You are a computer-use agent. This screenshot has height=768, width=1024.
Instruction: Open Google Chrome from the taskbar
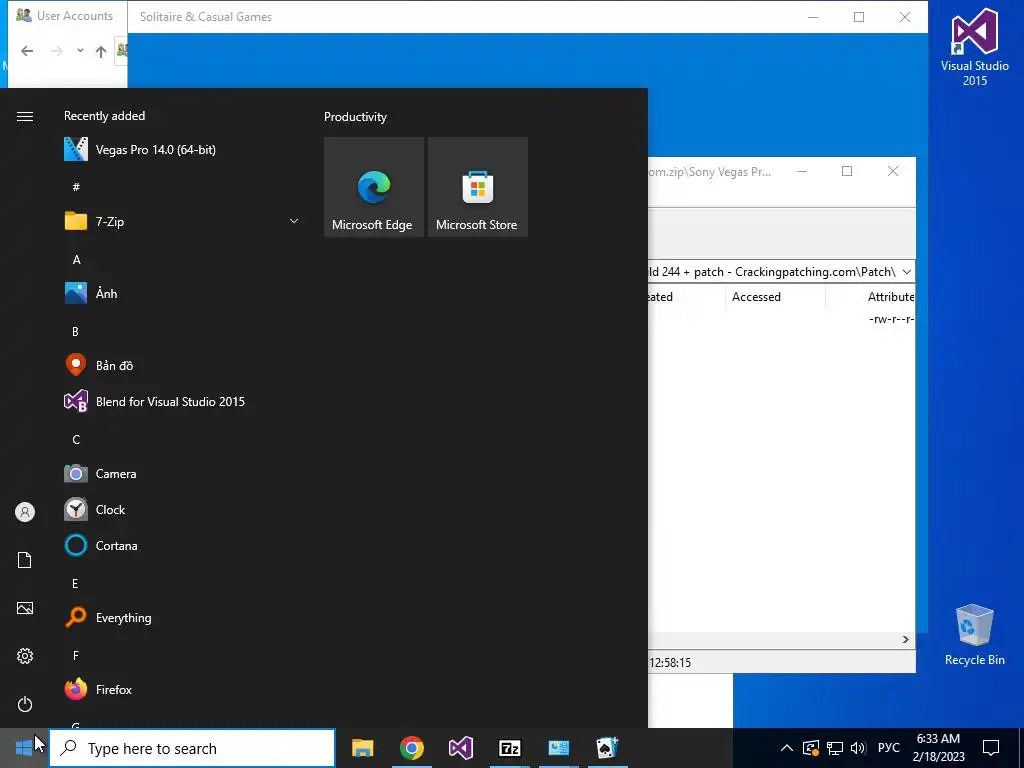point(411,748)
